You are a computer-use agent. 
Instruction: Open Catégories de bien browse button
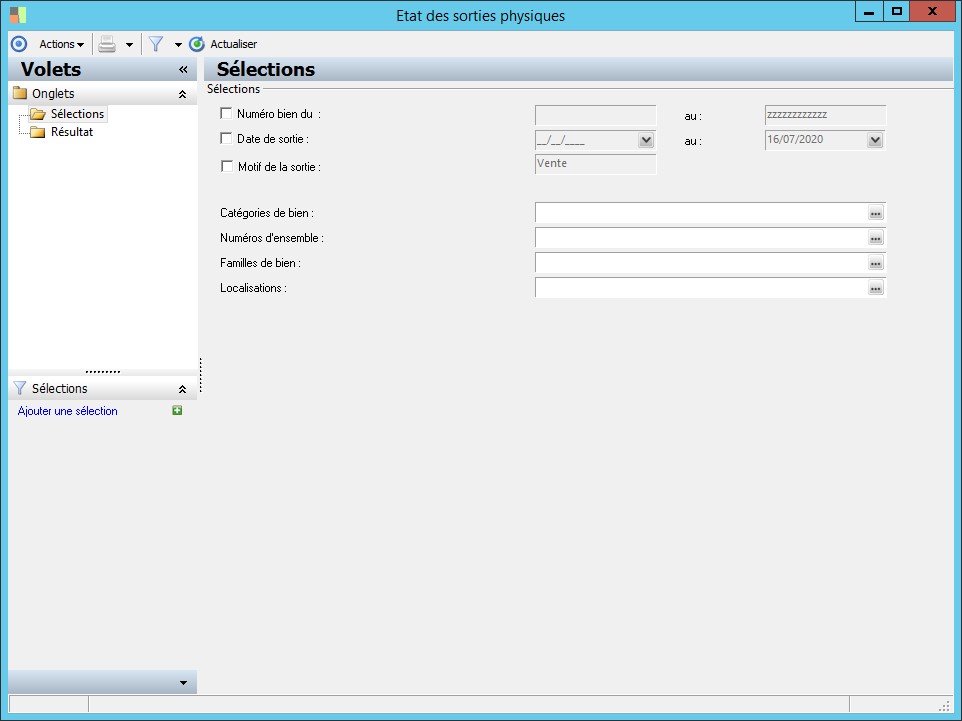[875, 213]
